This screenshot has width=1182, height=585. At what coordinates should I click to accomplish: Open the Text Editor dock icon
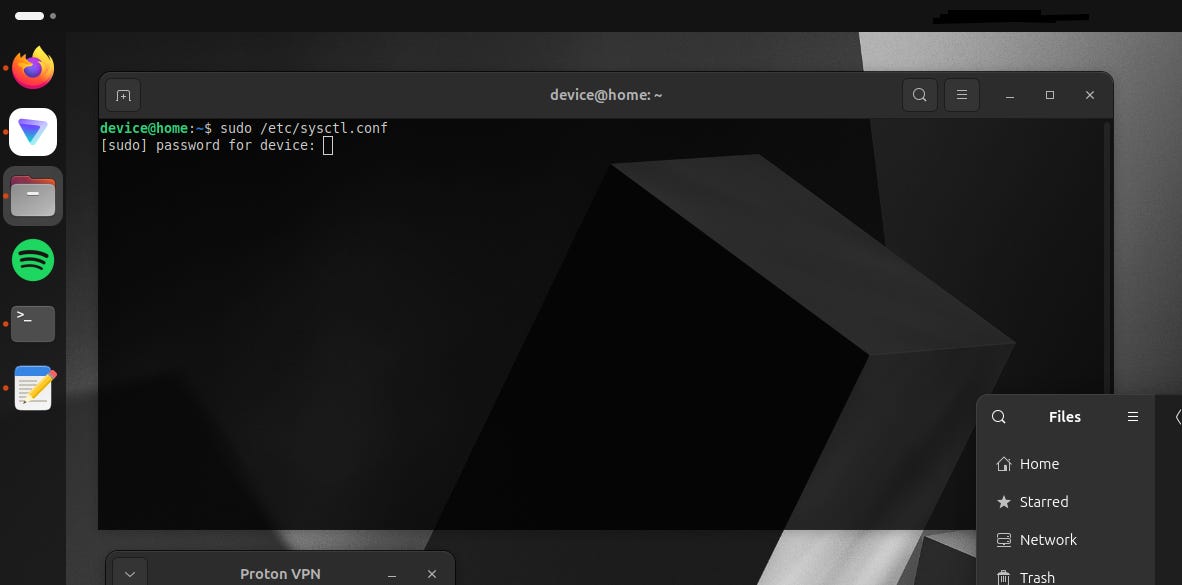coord(35,387)
